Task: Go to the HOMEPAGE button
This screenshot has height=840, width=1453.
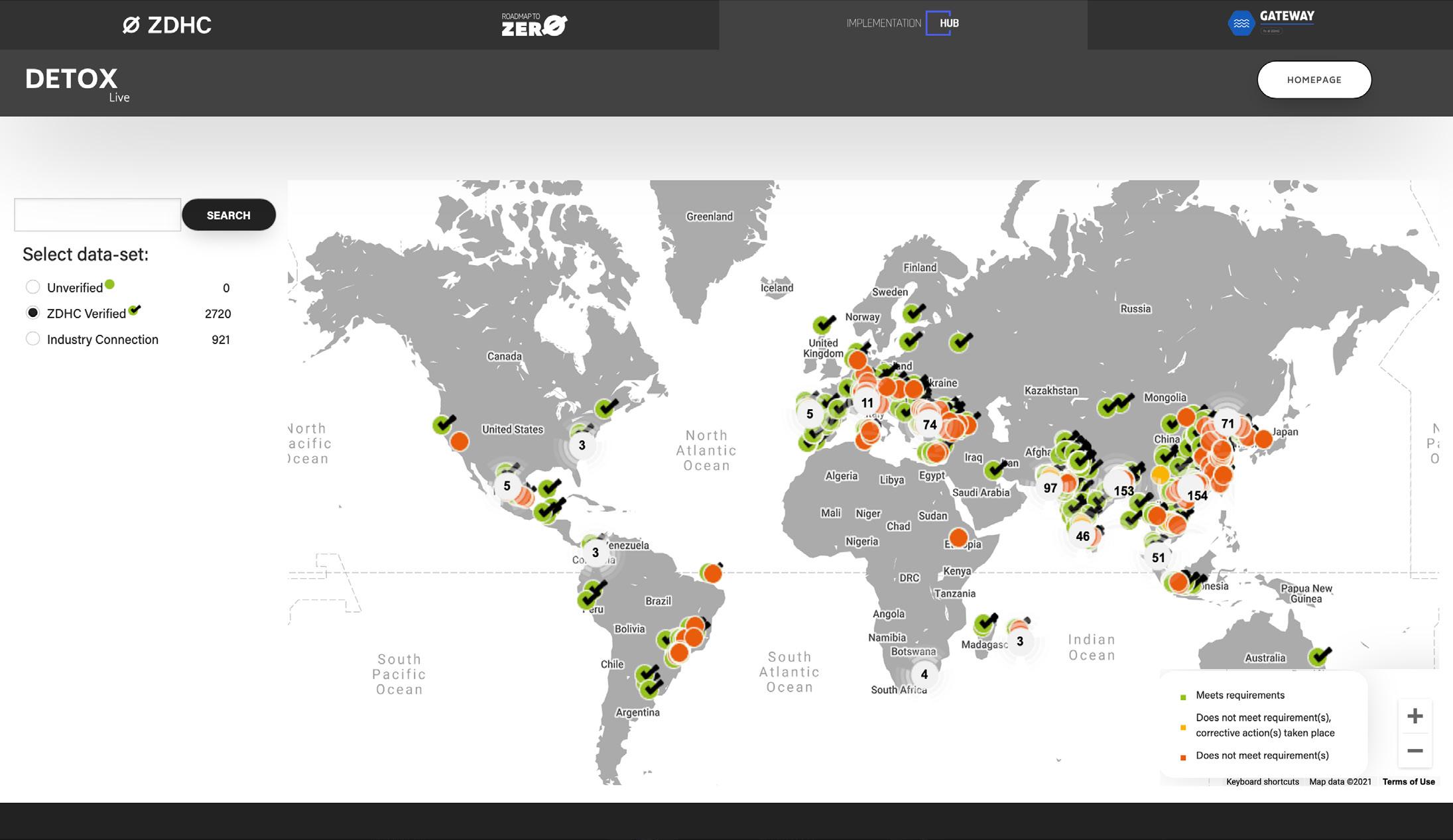Action: point(1313,80)
